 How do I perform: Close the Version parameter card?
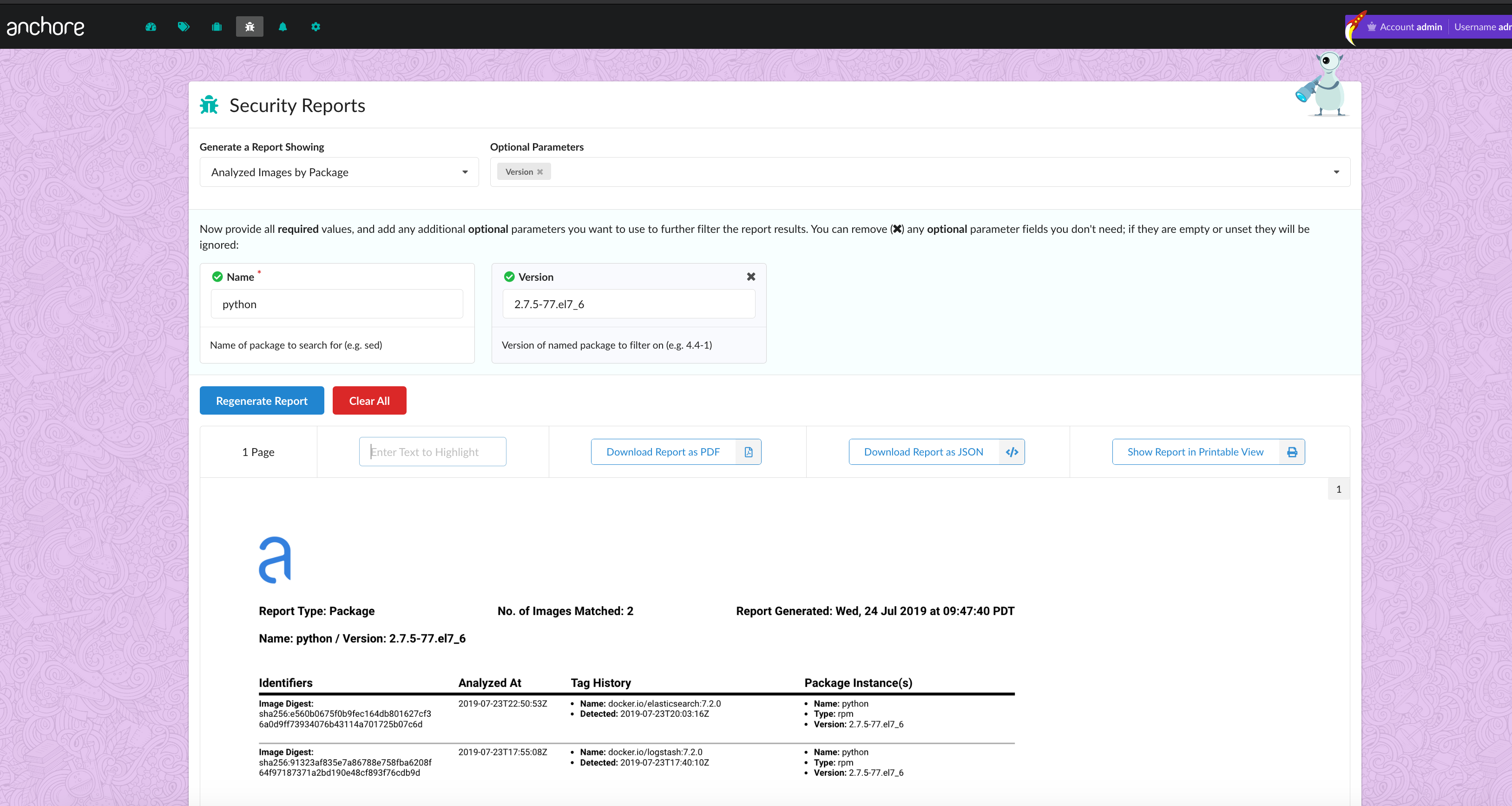click(x=751, y=277)
